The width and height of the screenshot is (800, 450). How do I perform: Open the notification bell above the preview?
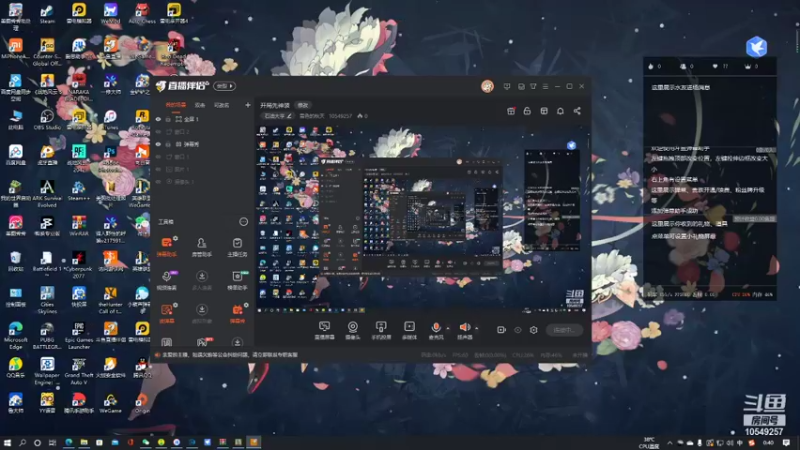pos(560,111)
